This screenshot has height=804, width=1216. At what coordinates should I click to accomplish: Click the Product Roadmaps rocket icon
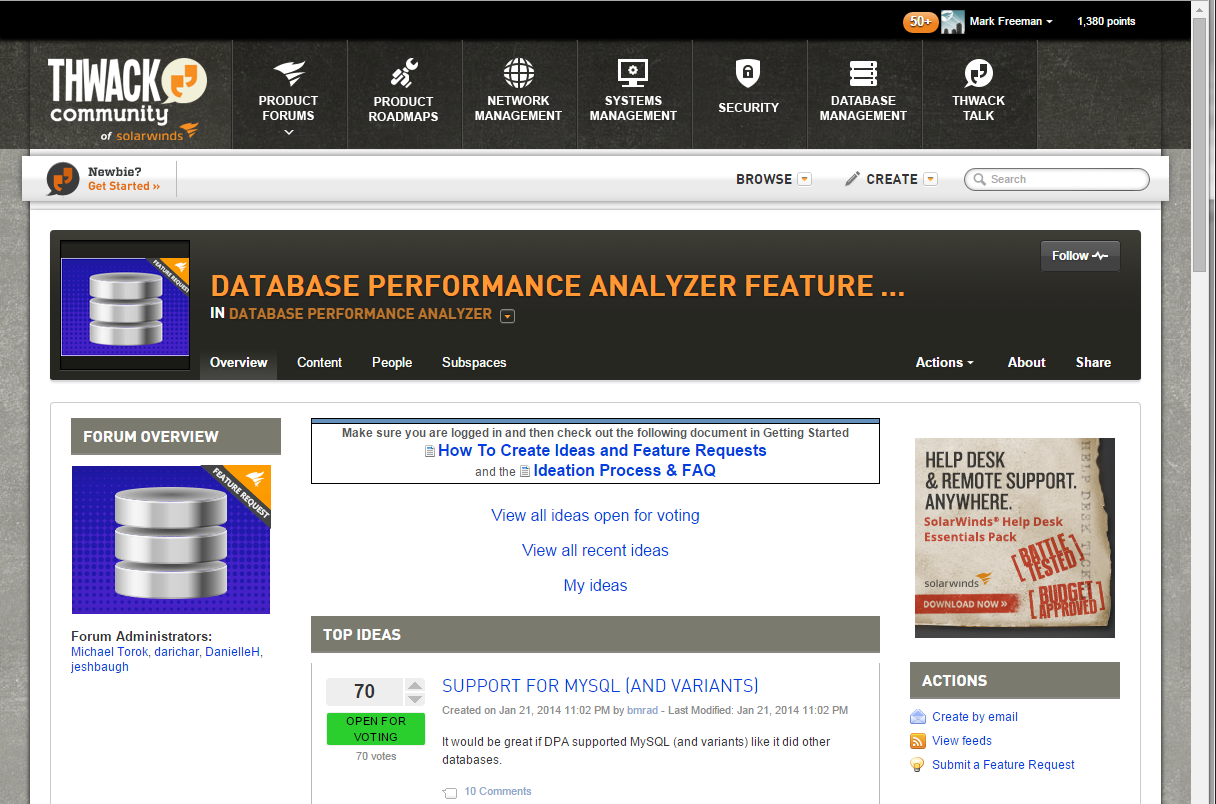tap(403, 74)
